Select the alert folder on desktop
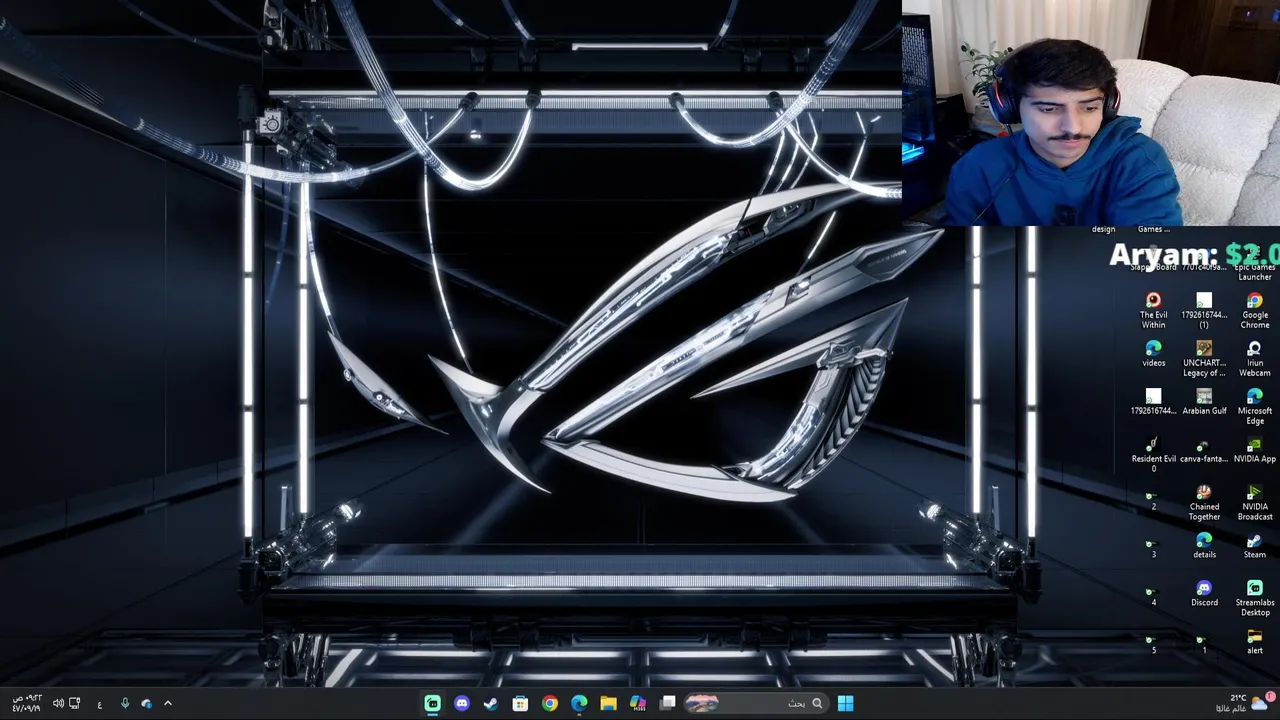 [x=1255, y=642]
